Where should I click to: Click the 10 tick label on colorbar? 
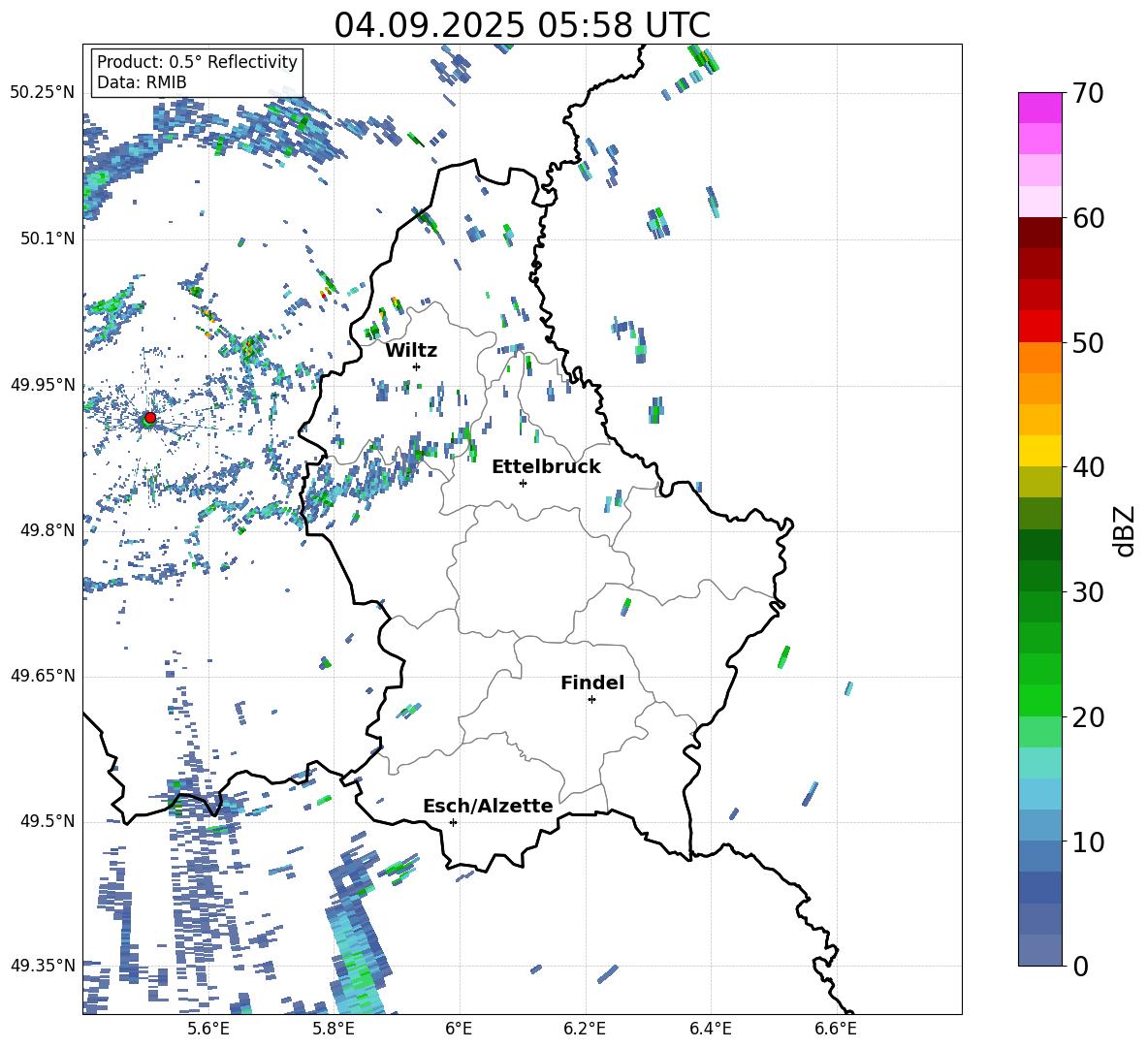[x=1088, y=842]
